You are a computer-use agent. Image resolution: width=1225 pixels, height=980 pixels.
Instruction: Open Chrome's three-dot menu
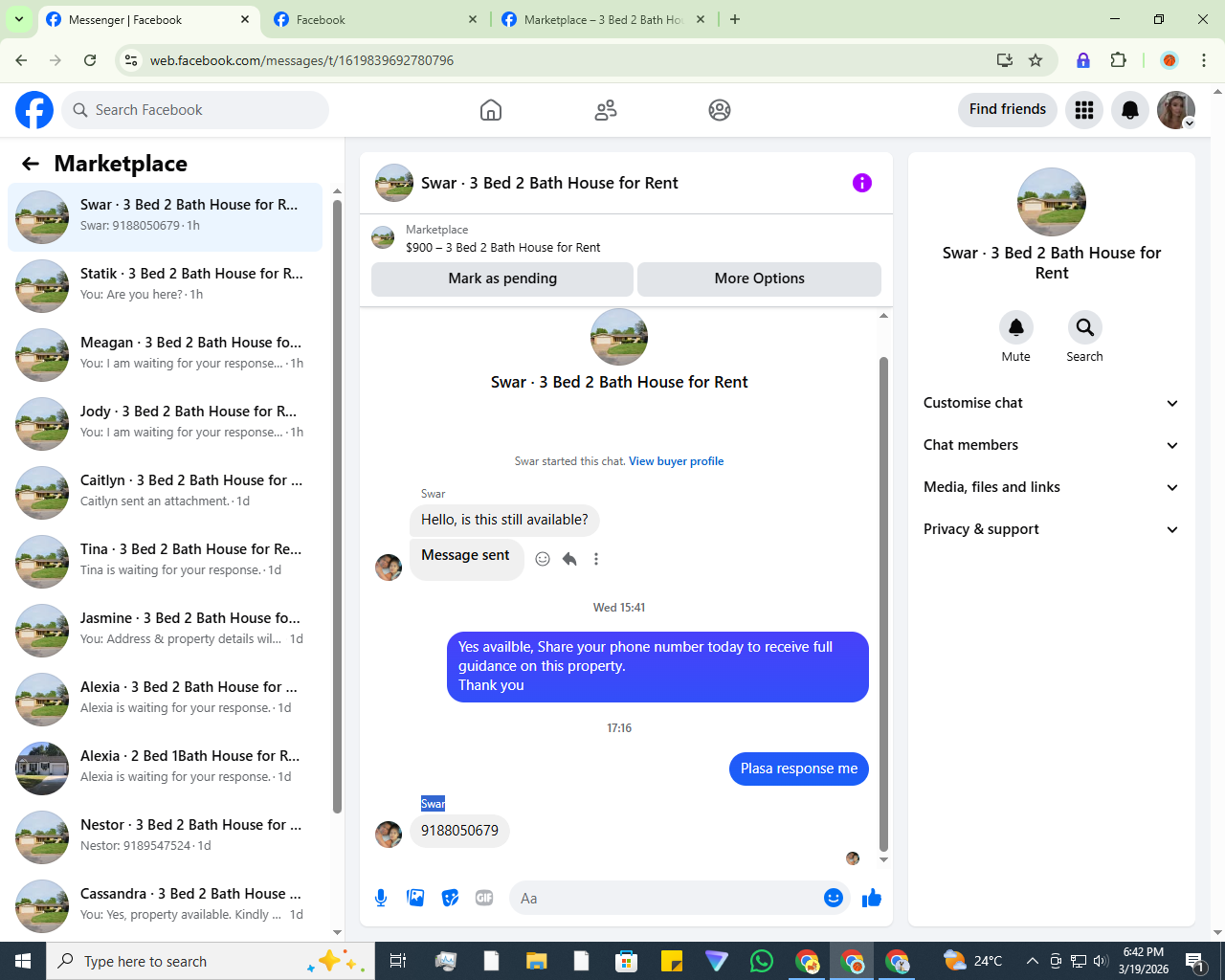click(1204, 60)
